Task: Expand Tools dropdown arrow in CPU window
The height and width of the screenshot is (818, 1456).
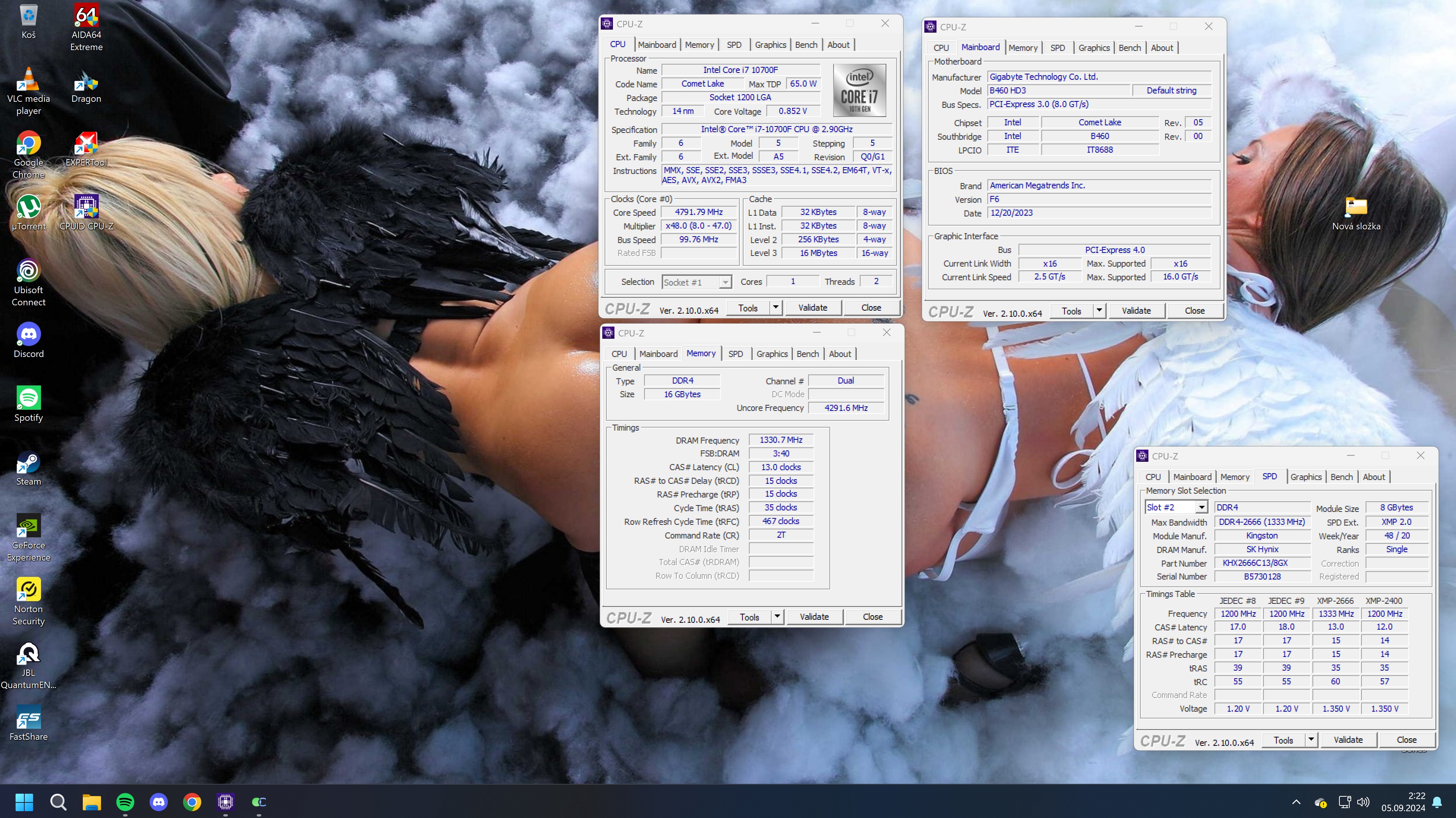Action: (x=775, y=308)
